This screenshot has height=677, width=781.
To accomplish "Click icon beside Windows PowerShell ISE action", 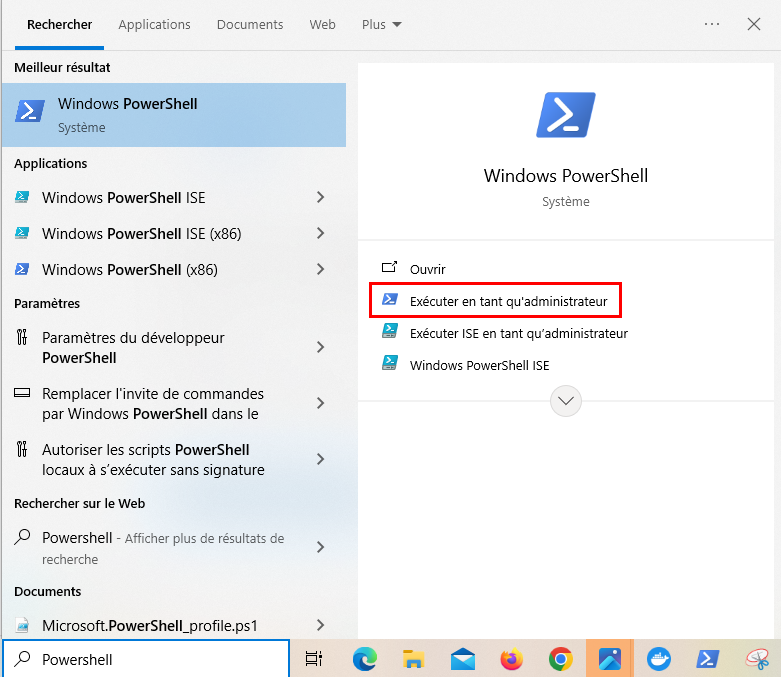I will [x=390, y=363].
